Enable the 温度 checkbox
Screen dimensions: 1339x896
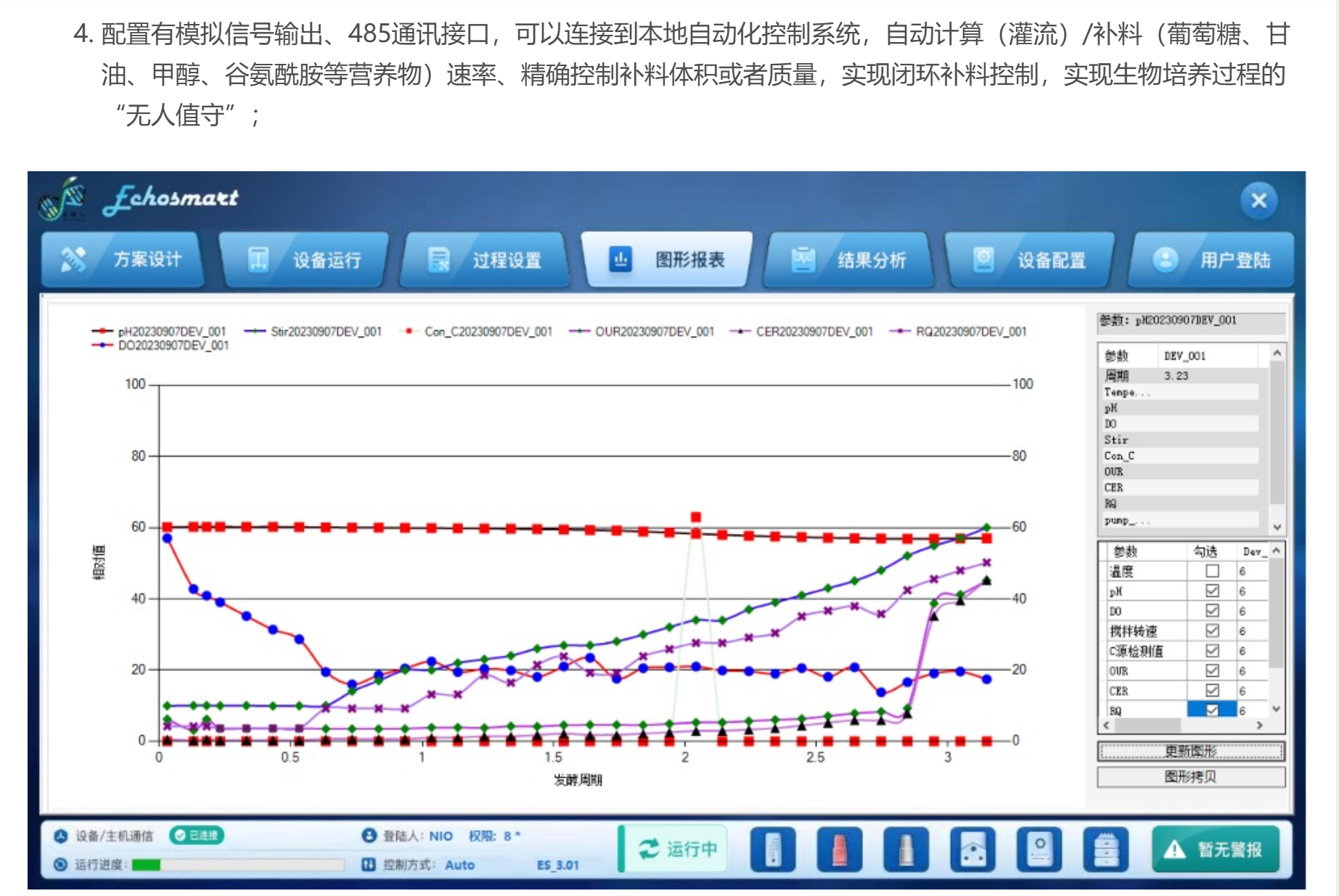click(x=1212, y=571)
